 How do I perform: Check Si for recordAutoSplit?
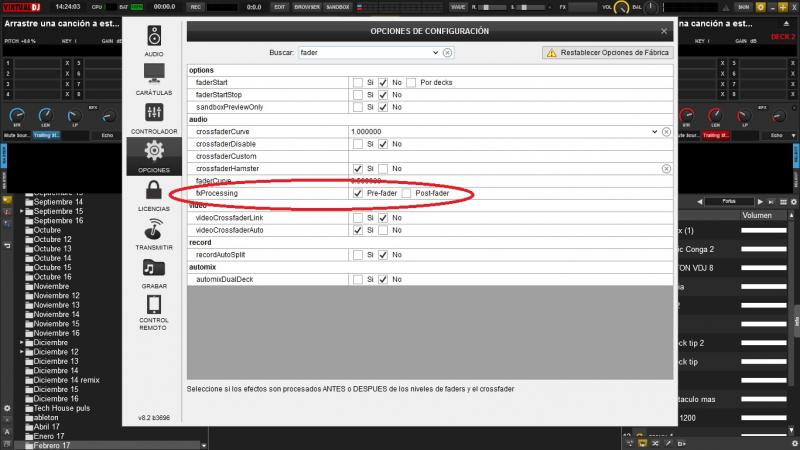(x=358, y=255)
